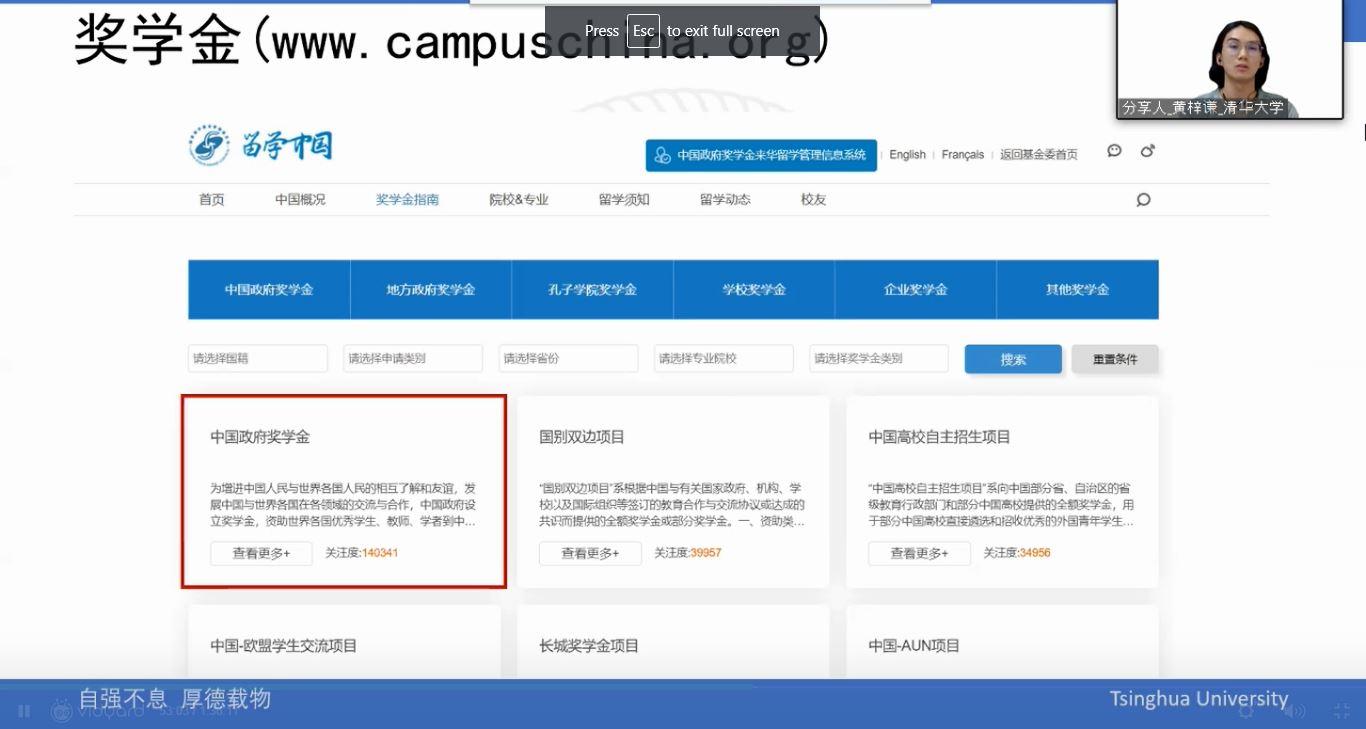The width and height of the screenshot is (1366, 729).
Task: Open the WeChat icon in the header
Action: click(x=1115, y=151)
